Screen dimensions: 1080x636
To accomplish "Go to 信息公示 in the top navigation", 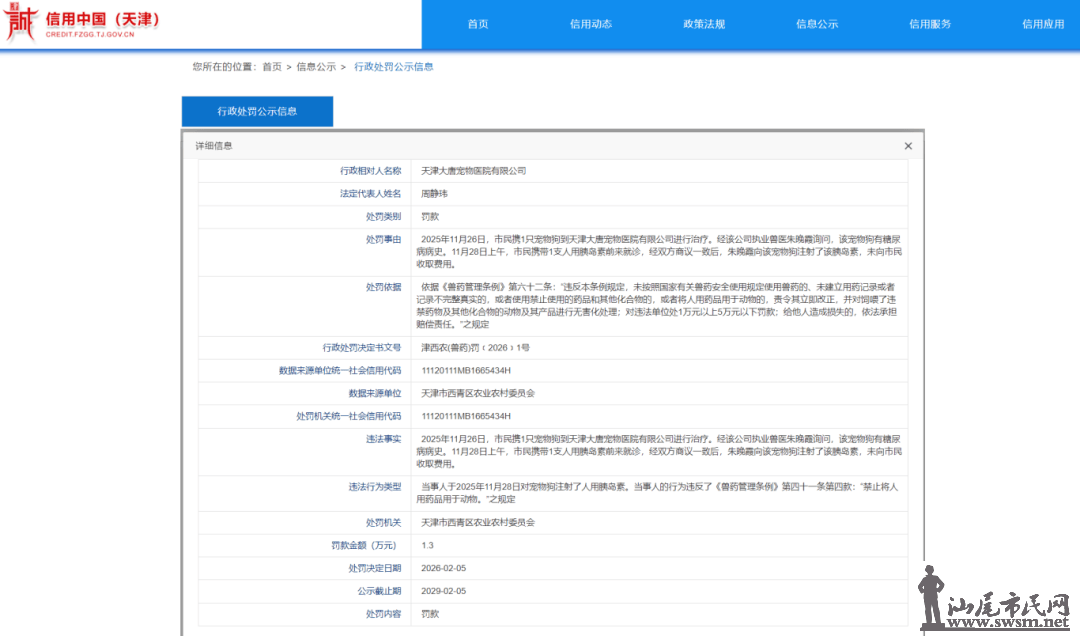I will click(817, 24).
